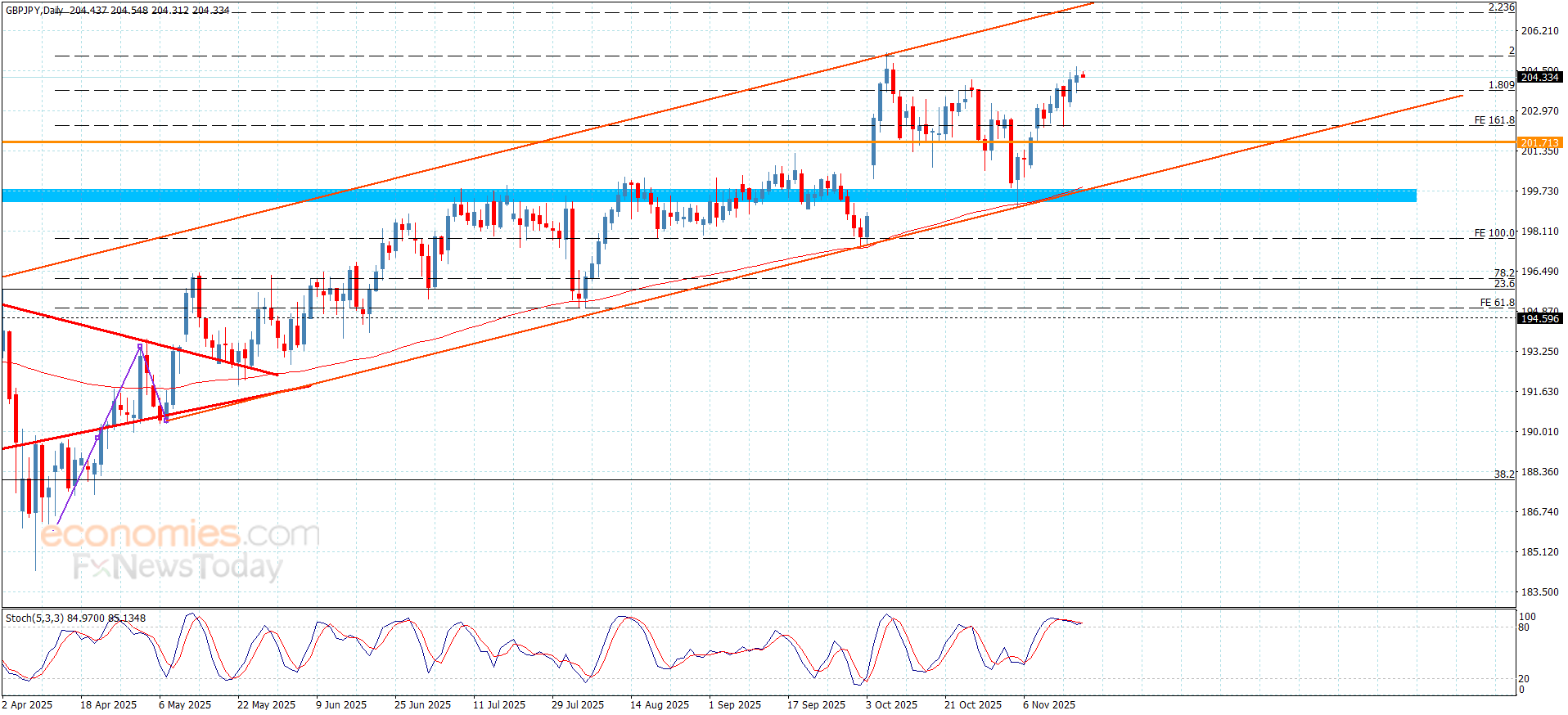Select the 6 Nov 2025 date marker

[1048, 704]
